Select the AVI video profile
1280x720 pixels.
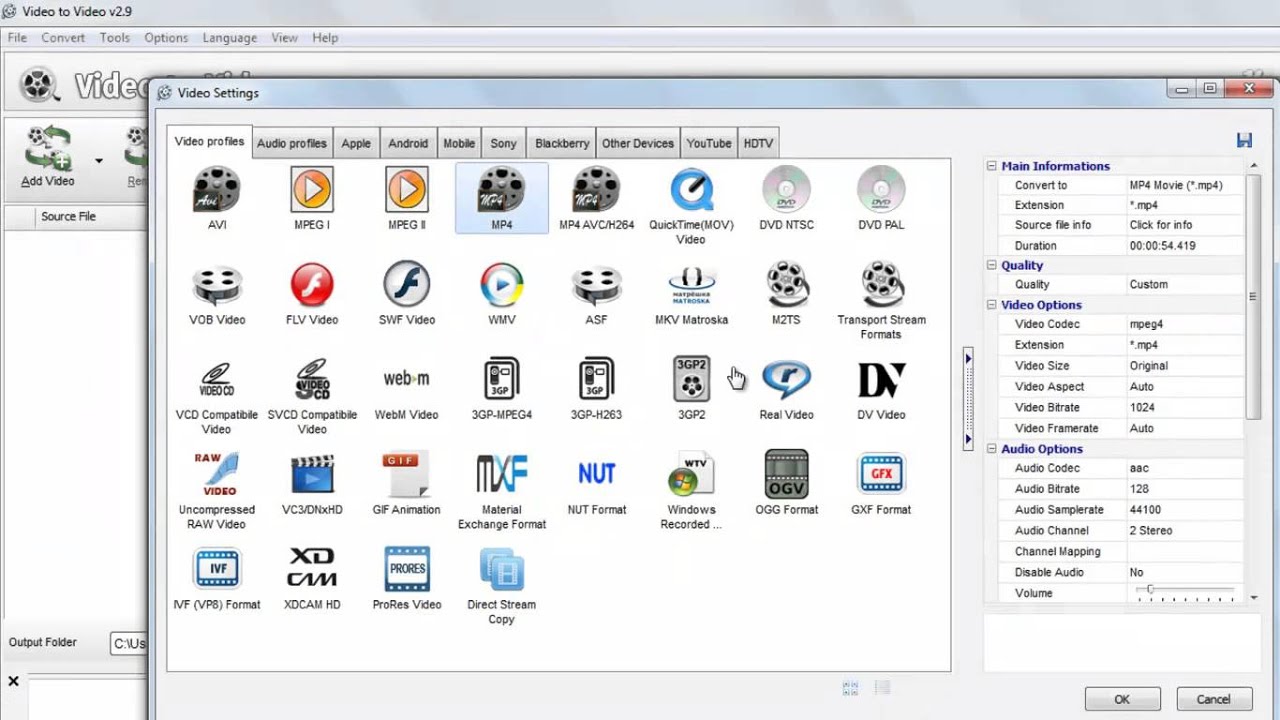(217, 198)
